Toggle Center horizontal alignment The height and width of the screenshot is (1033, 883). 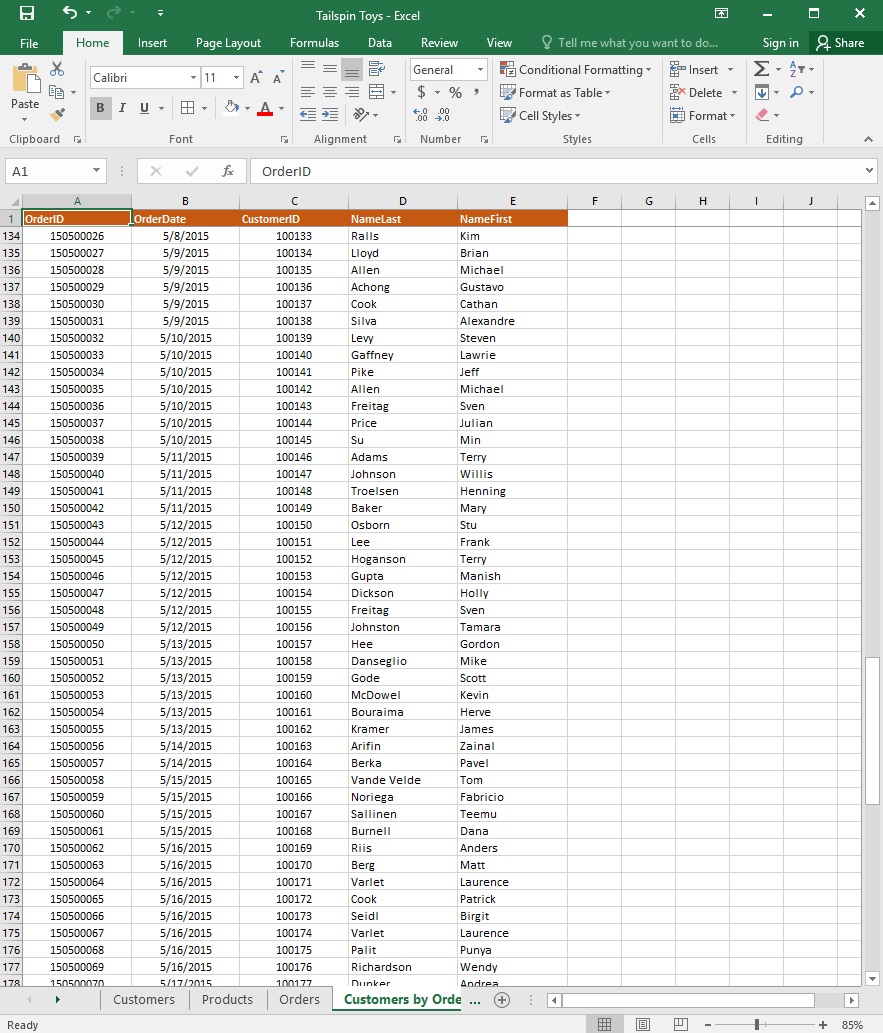tap(330, 92)
